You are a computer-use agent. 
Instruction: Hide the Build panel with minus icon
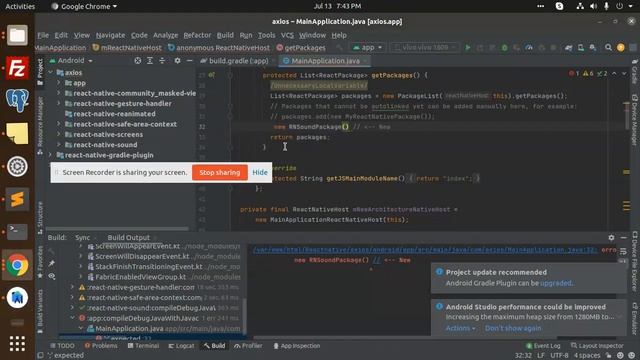click(623, 237)
